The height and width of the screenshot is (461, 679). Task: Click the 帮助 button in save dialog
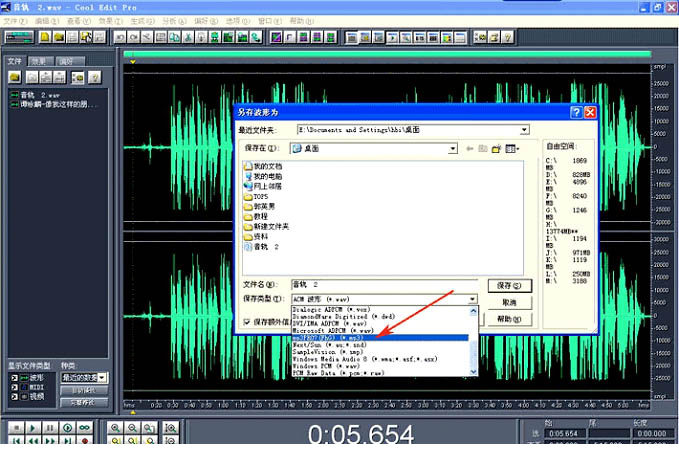click(x=510, y=319)
